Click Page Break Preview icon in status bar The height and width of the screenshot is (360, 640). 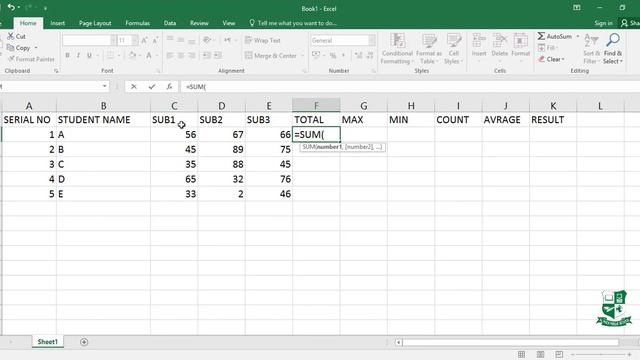click(x=559, y=354)
